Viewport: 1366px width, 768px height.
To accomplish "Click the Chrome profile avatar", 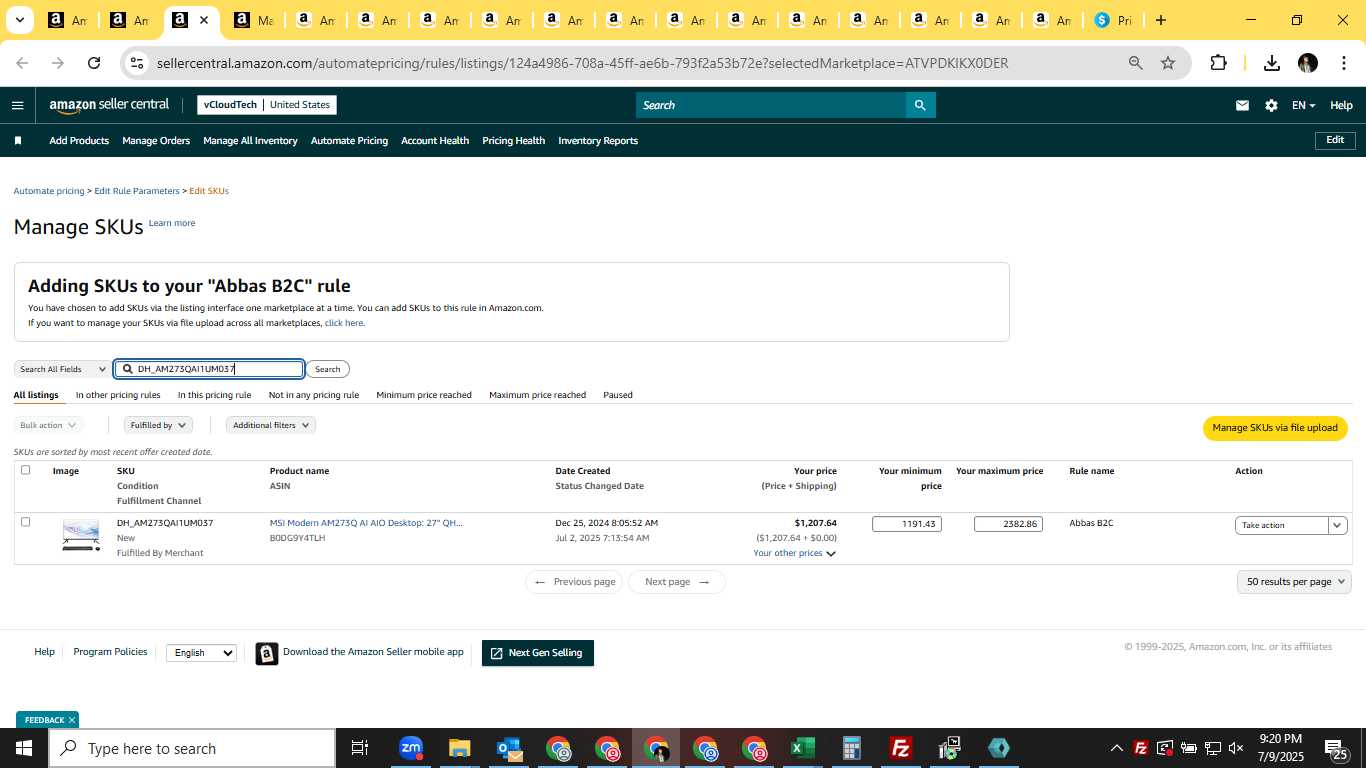I will (x=1308, y=63).
